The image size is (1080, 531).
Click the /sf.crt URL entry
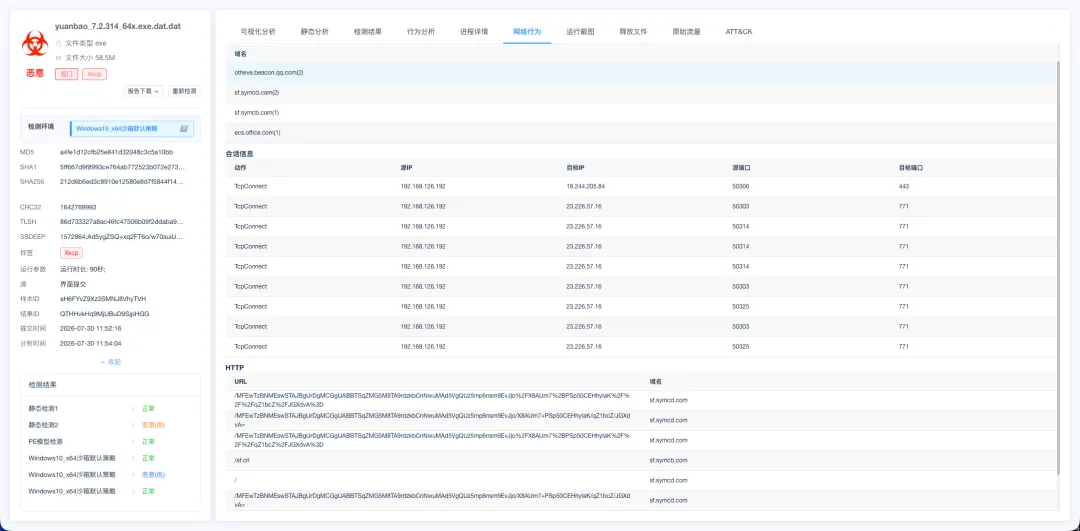click(242, 460)
